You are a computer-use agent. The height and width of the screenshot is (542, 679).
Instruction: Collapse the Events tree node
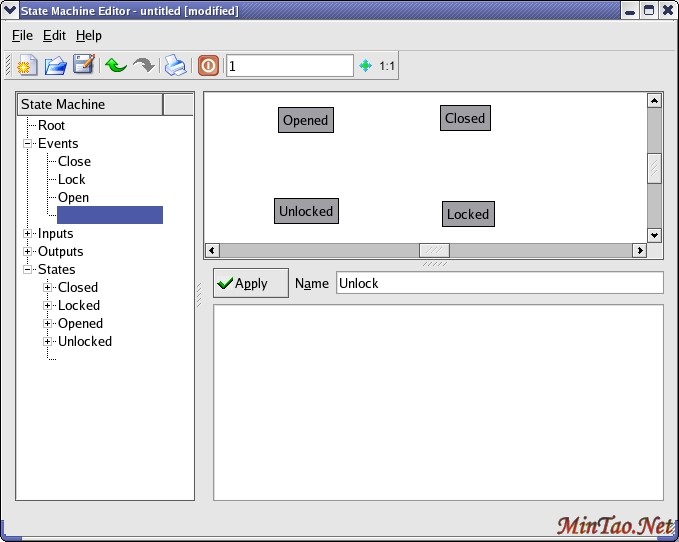click(x=29, y=144)
